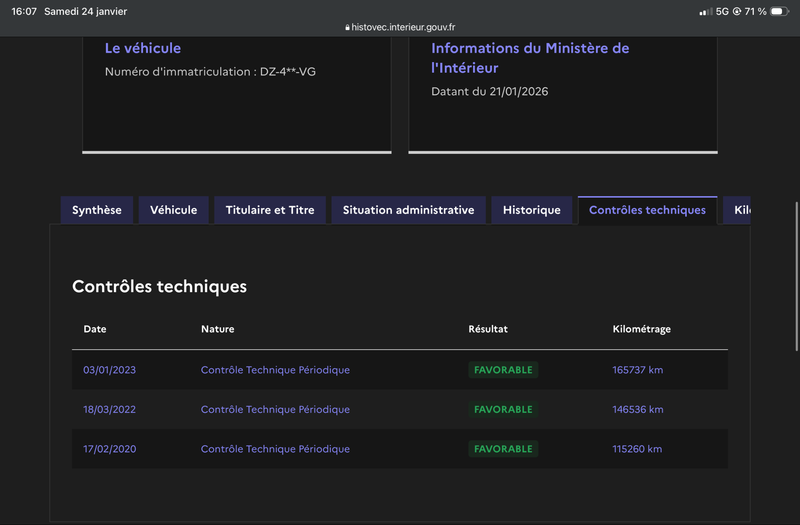800x525 pixels.
Task: Switch to the Historique tab
Action: [x=532, y=210]
